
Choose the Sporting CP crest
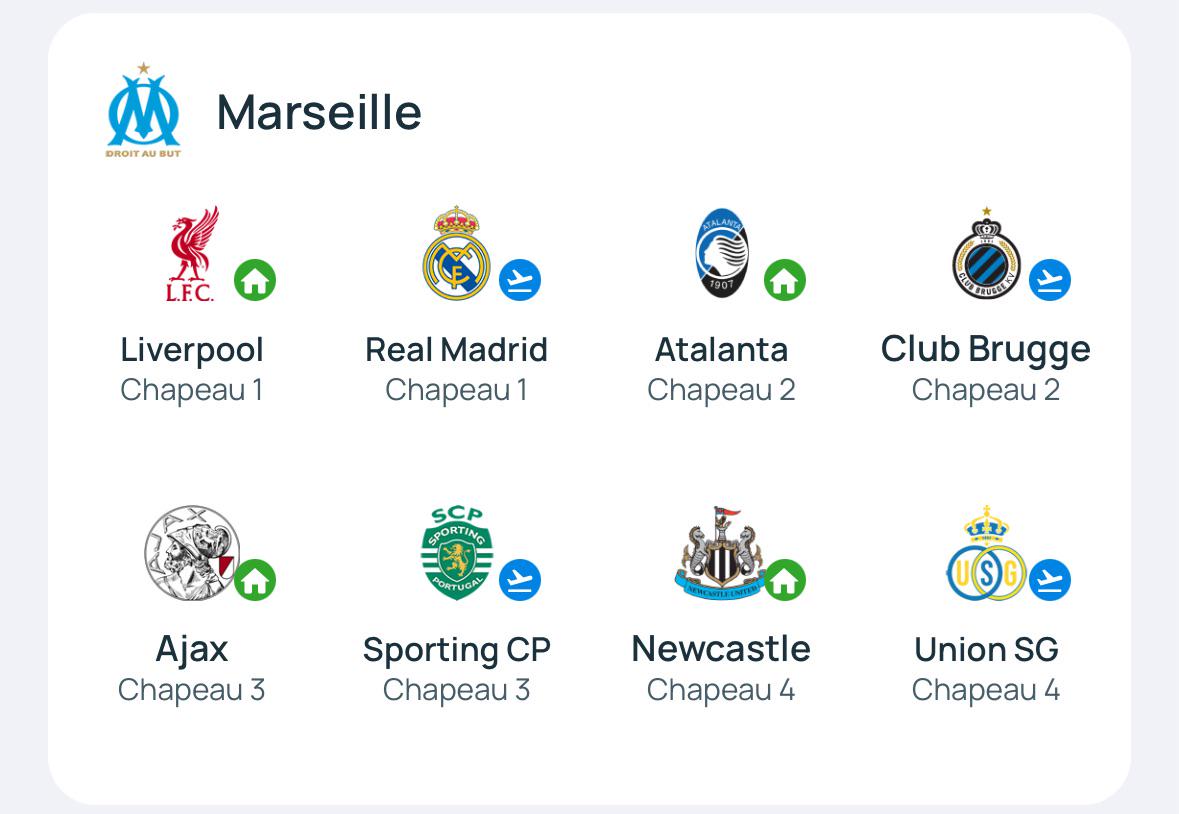[x=456, y=552]
